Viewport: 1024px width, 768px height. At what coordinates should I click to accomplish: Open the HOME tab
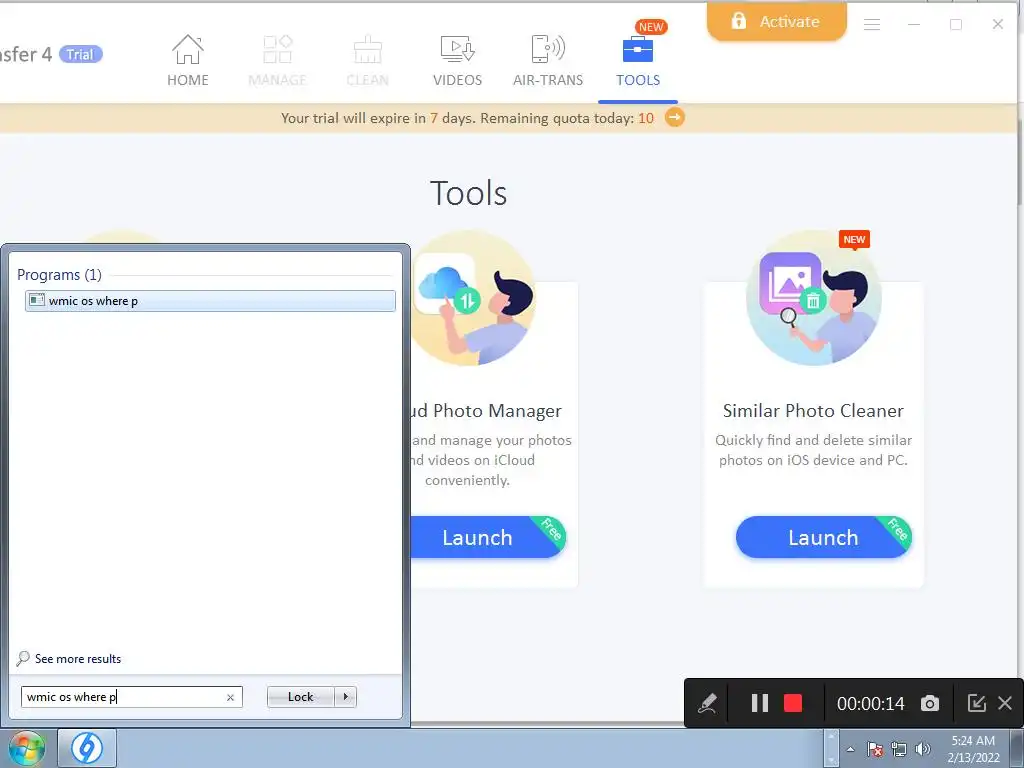[187, 61]
